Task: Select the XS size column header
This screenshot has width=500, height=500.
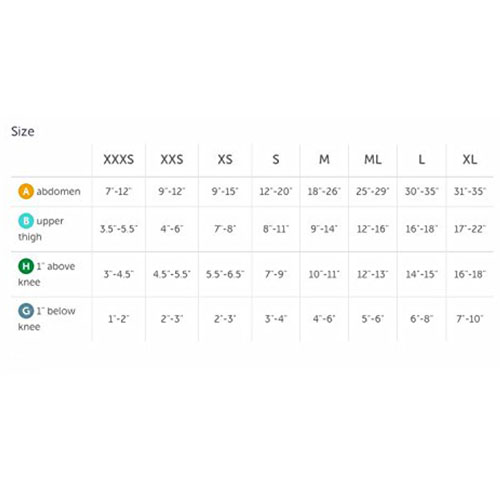Action: (x=225, y=159)
